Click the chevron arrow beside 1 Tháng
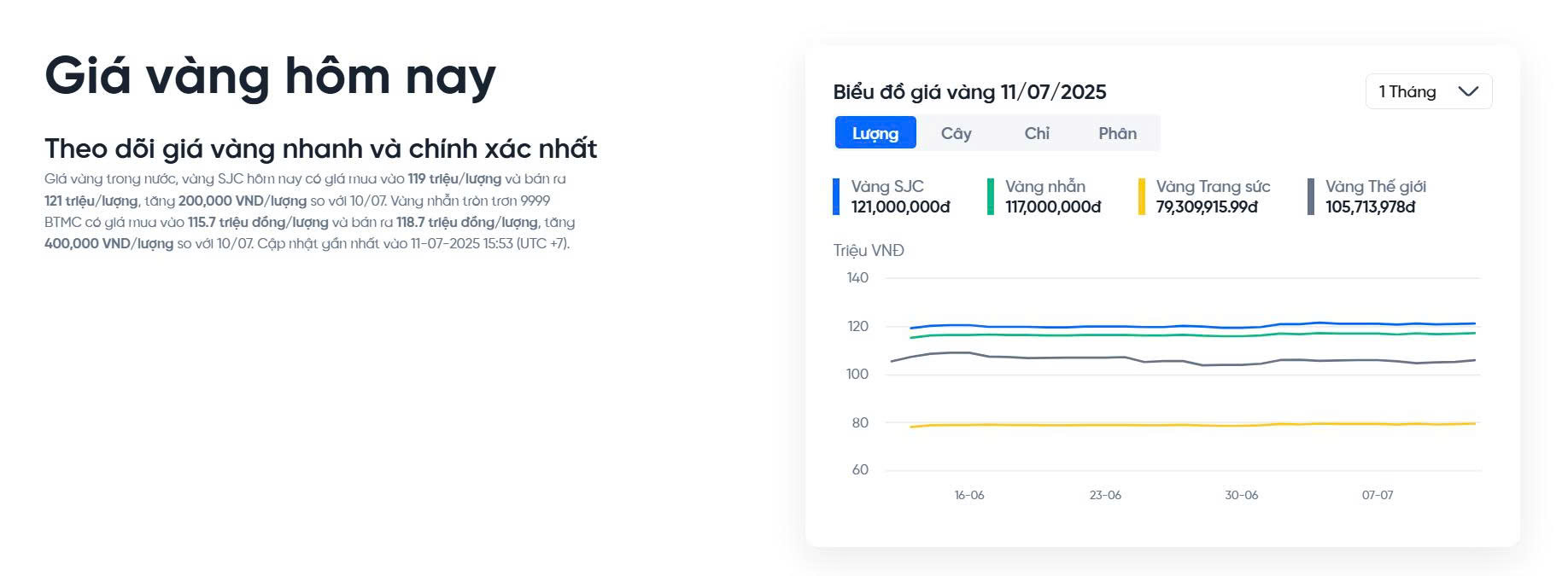The width and height of the screenshot is (1568, 576). click(1468, 91)
